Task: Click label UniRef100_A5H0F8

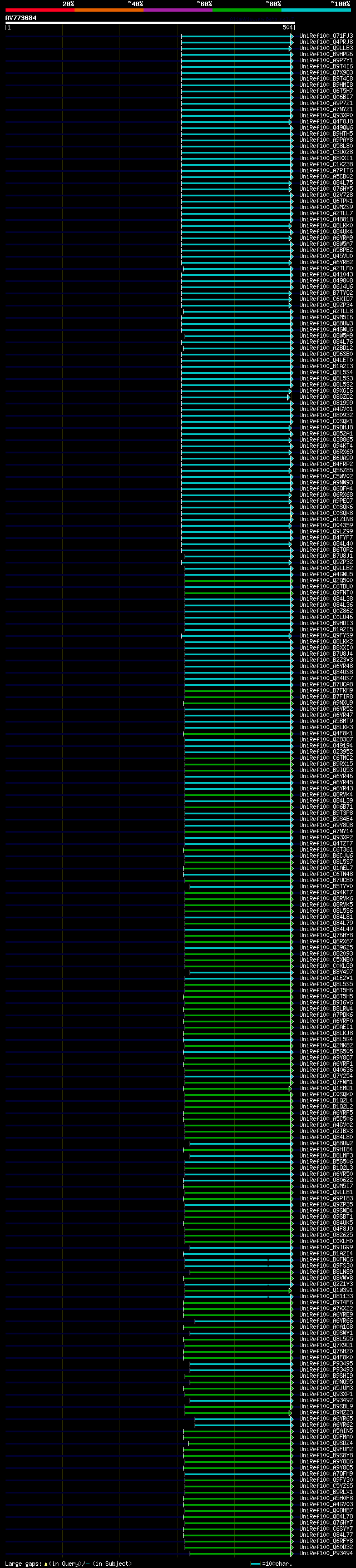Action: [x=325, y=1497]
